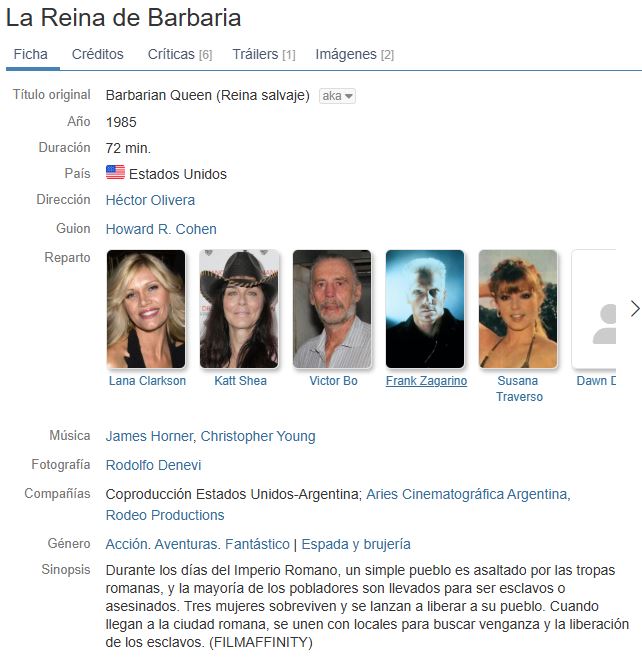Viewport: 642px width, 659px height.
Task: Switch to the Créditos tab
Action: tap(97, 54)
